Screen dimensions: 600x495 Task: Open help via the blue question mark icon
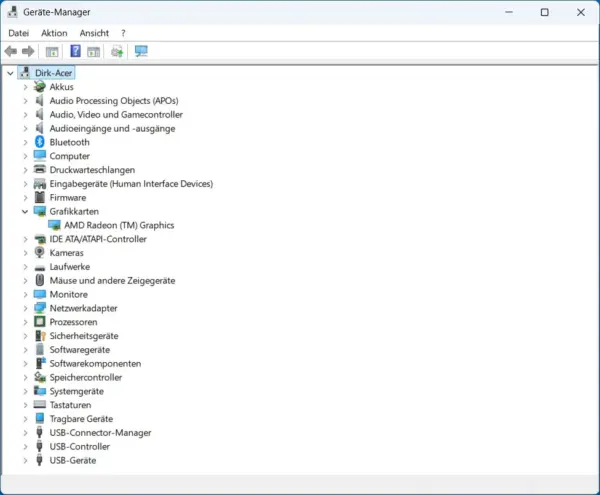coord(75,51)
